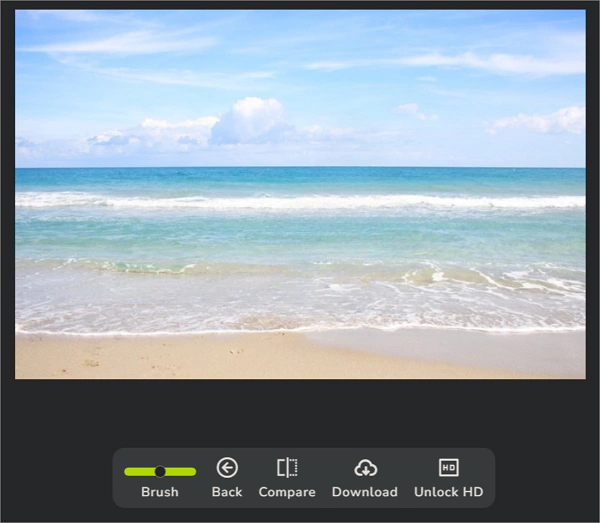Click the 'Unlock HD' label text

[448, 492]
